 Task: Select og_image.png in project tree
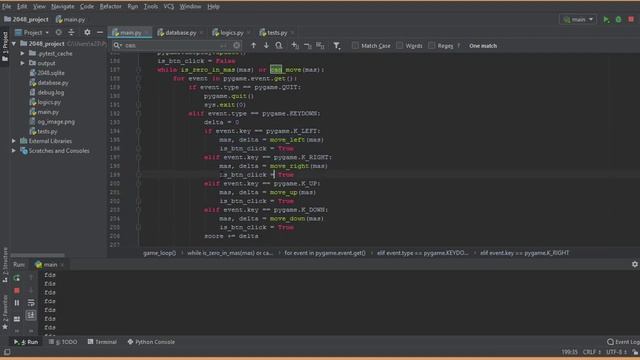point(52,122)
